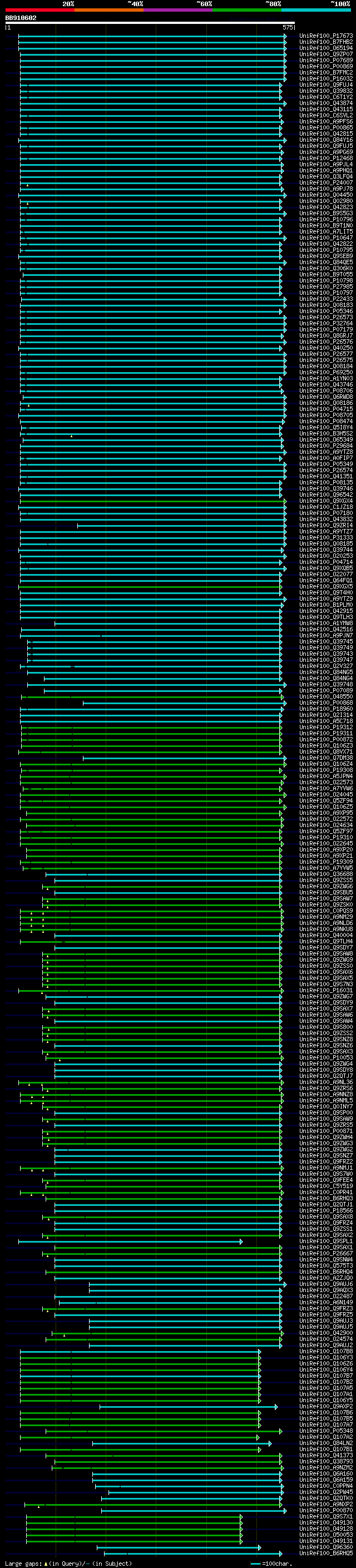Select hit UniRef100_Q04450
The height and width of the screenshot is (1568, 356).
click(326, 195)
